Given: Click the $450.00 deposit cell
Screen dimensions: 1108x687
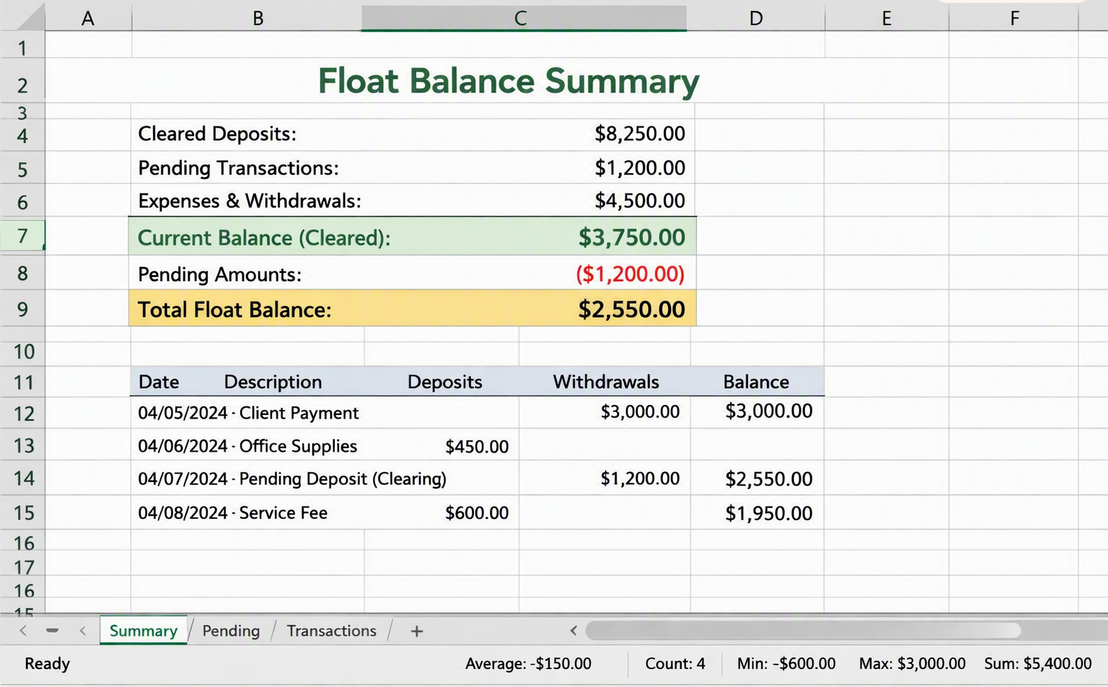Looking at the screenshot, I should point(477,447).
